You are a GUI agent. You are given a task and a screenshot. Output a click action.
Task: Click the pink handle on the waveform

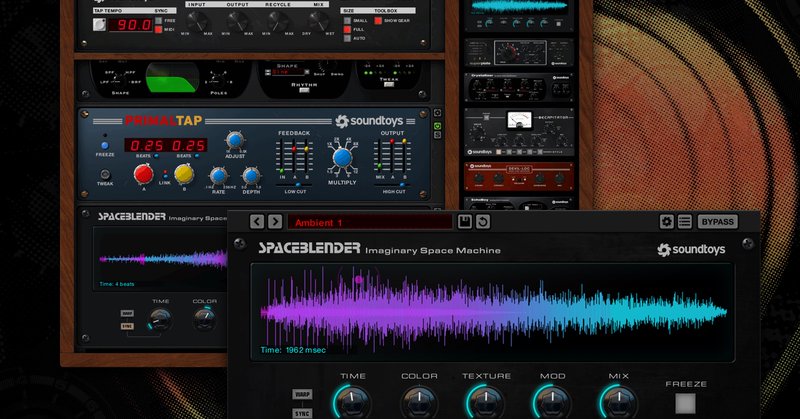(x=359, y=279)
